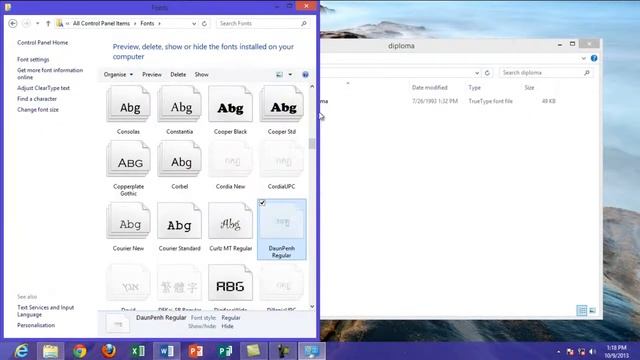The width and height of the screenshot is (640, 360).
Task: Click Delete in Fonts toolbar
Action: pos(178,75)
